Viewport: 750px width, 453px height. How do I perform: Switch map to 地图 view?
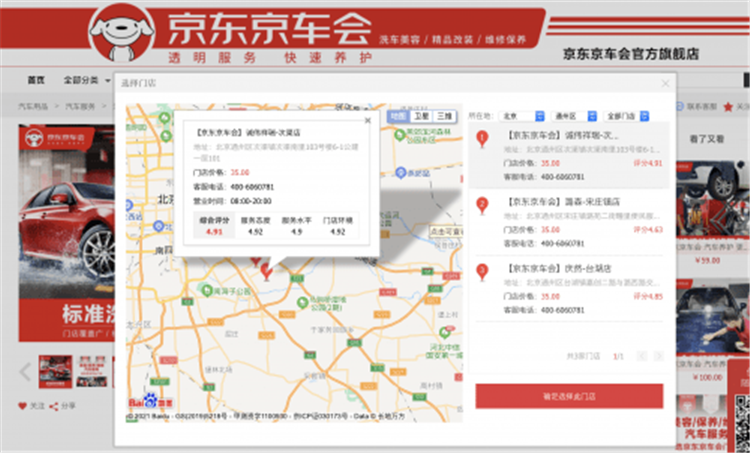[x=399, y=117]
